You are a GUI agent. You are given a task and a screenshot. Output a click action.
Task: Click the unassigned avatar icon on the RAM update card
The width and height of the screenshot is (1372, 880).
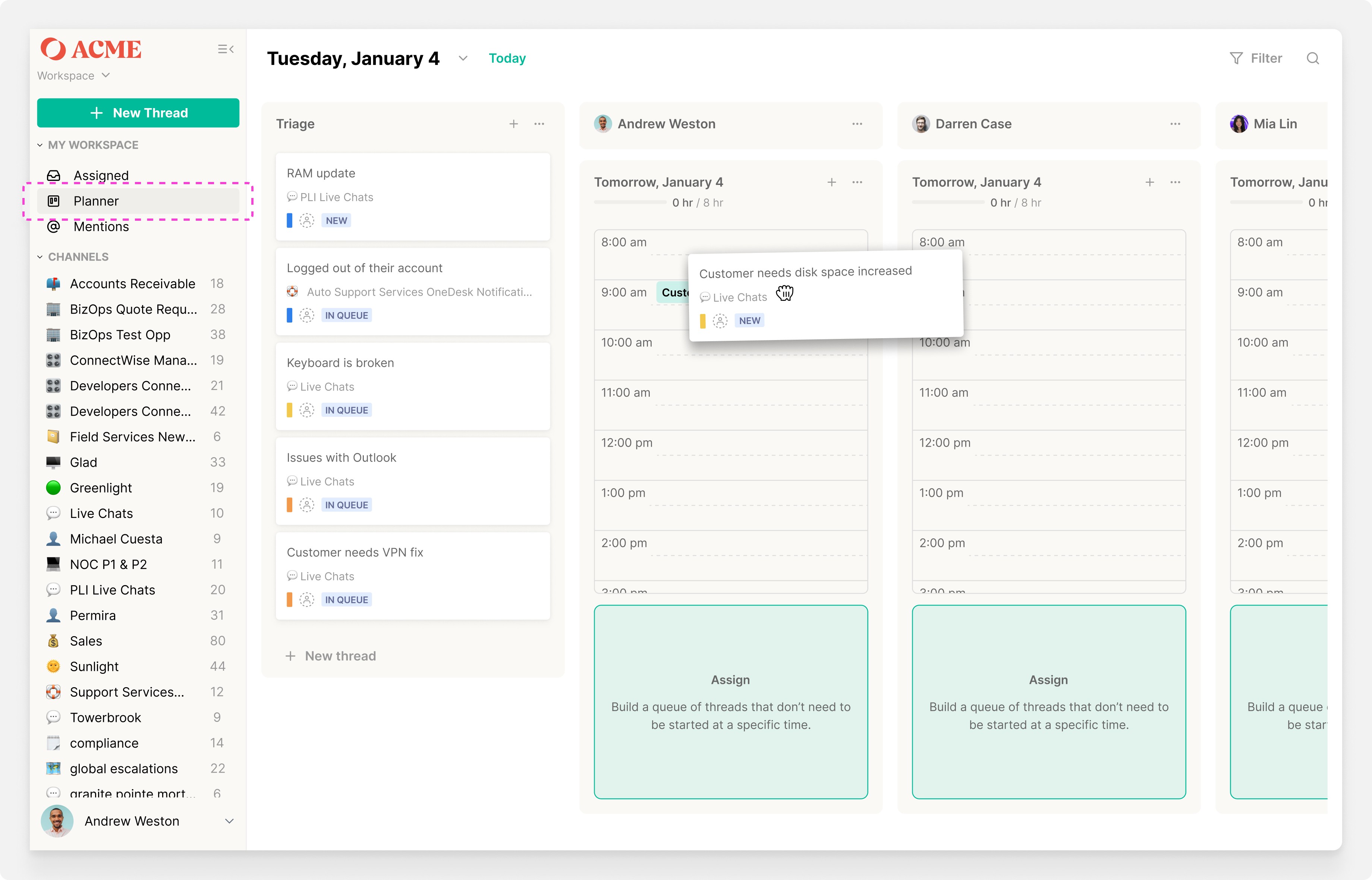click(307, 221)
